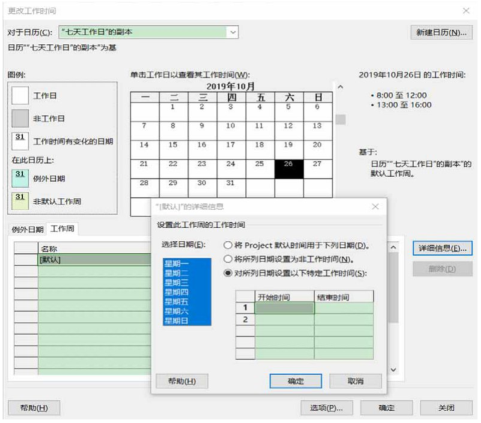Click the 例外日期 legend swatch
Viewport: 481px width, 423px height.
click(20, 178)
